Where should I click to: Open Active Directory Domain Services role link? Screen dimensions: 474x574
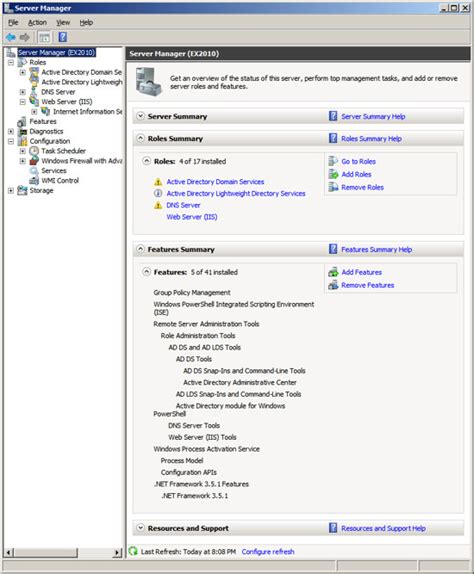pos(215,182)
